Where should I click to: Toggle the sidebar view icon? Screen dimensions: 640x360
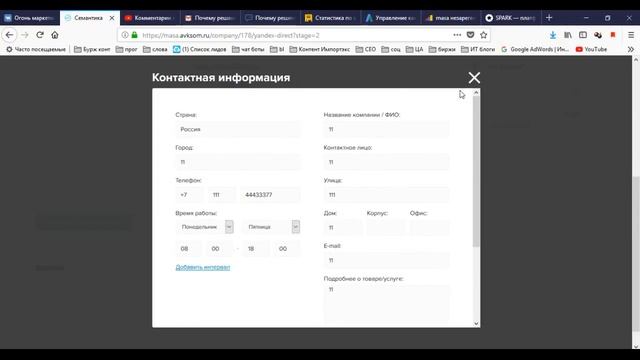pyautogui.click(x=583, y=35)
